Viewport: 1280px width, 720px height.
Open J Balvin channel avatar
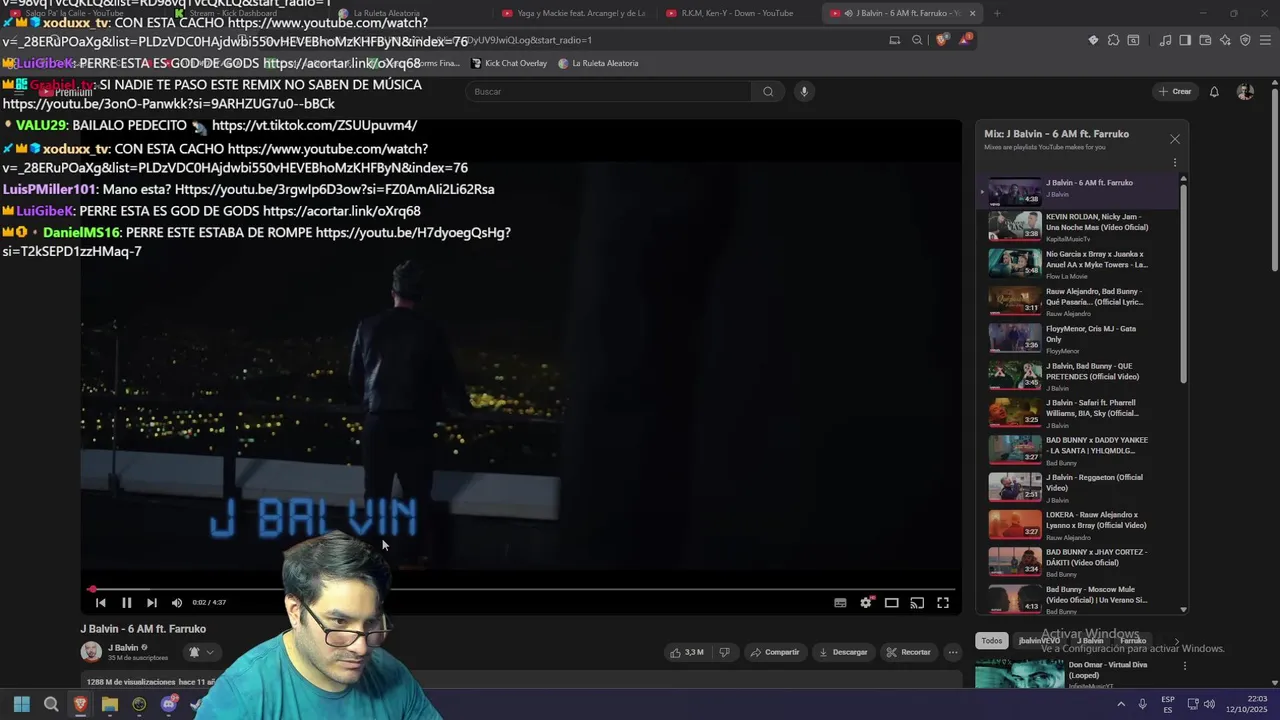click(x=91, y=652)
